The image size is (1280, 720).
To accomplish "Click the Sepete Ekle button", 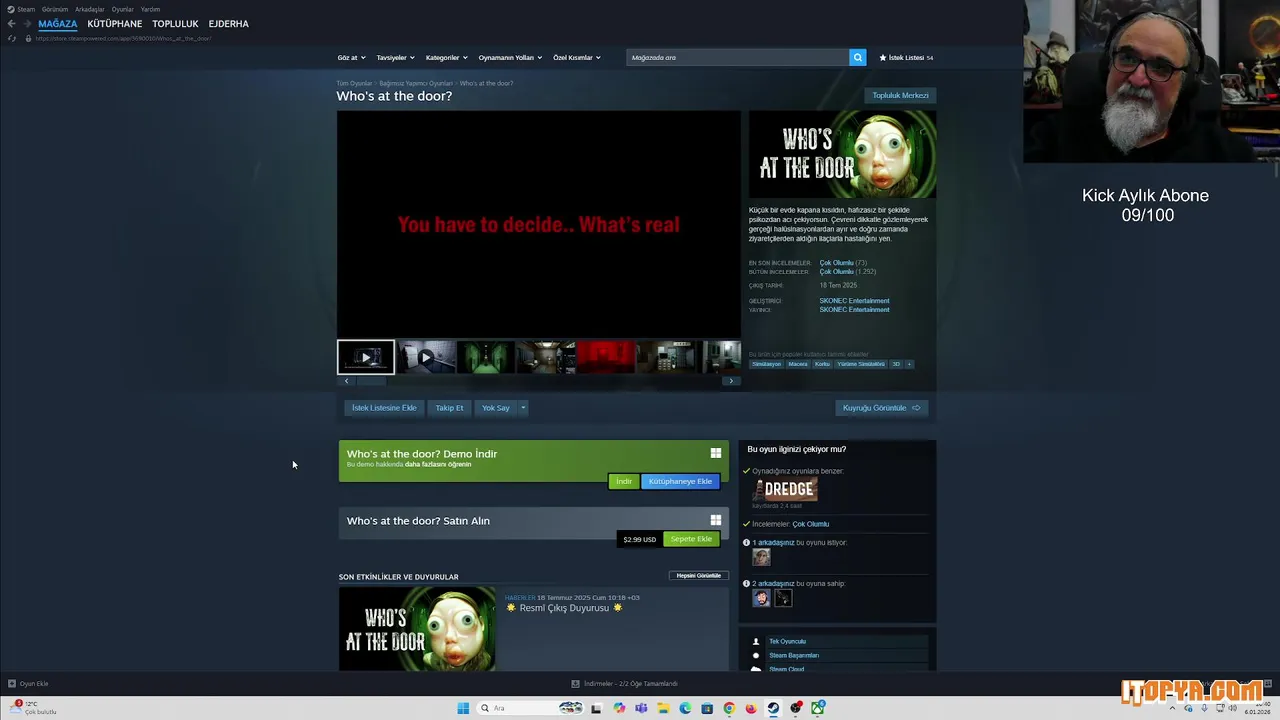I will click(691, 539).
